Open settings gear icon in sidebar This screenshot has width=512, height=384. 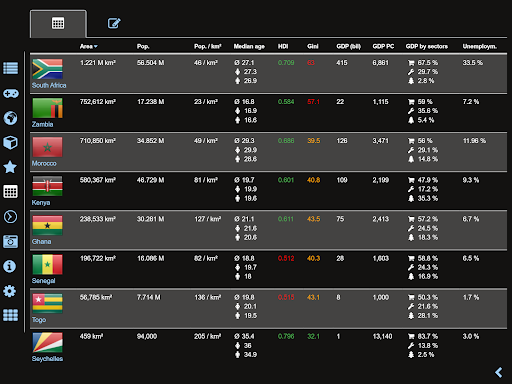tap(9, 291)
